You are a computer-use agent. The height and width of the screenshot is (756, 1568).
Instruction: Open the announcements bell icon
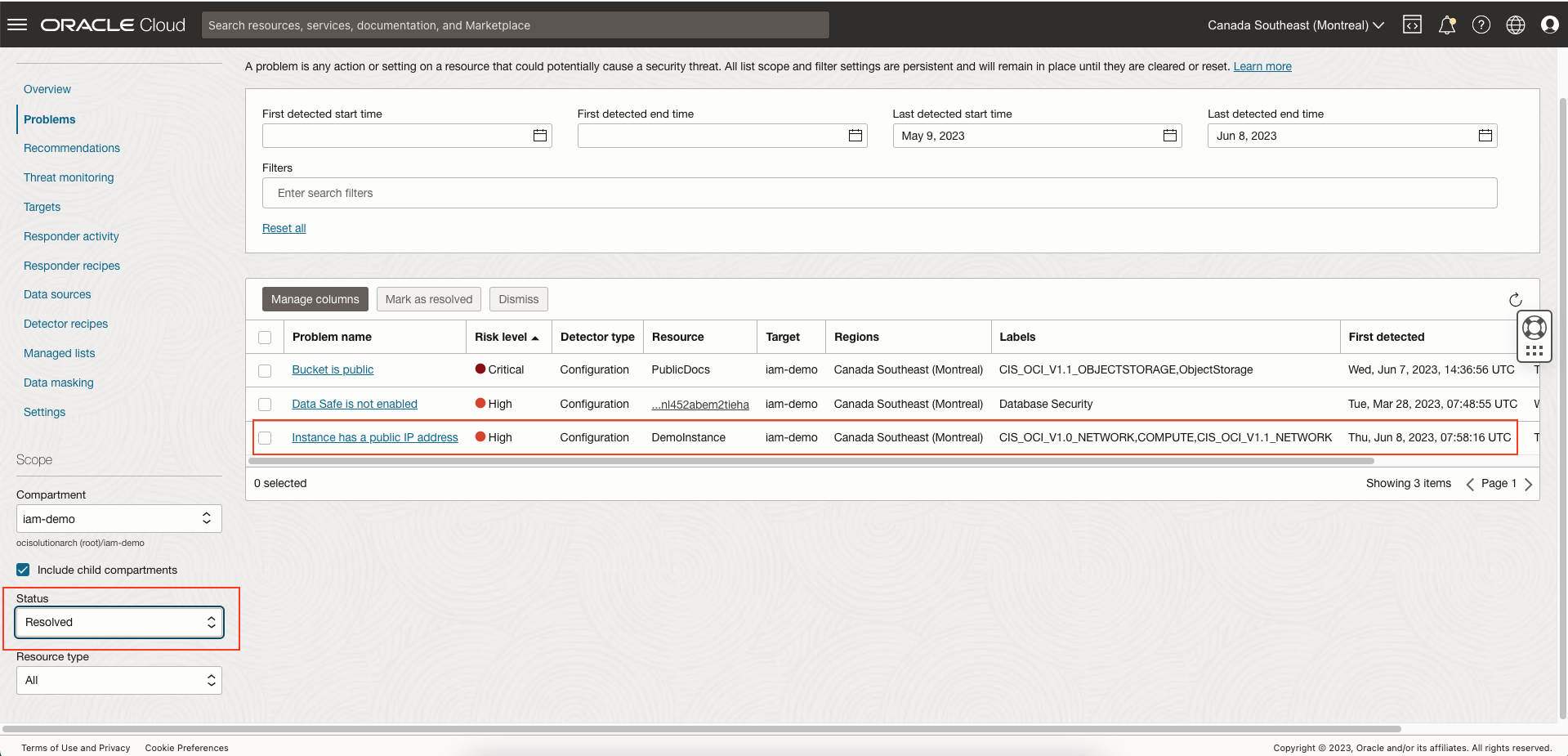pos(1447,25)
